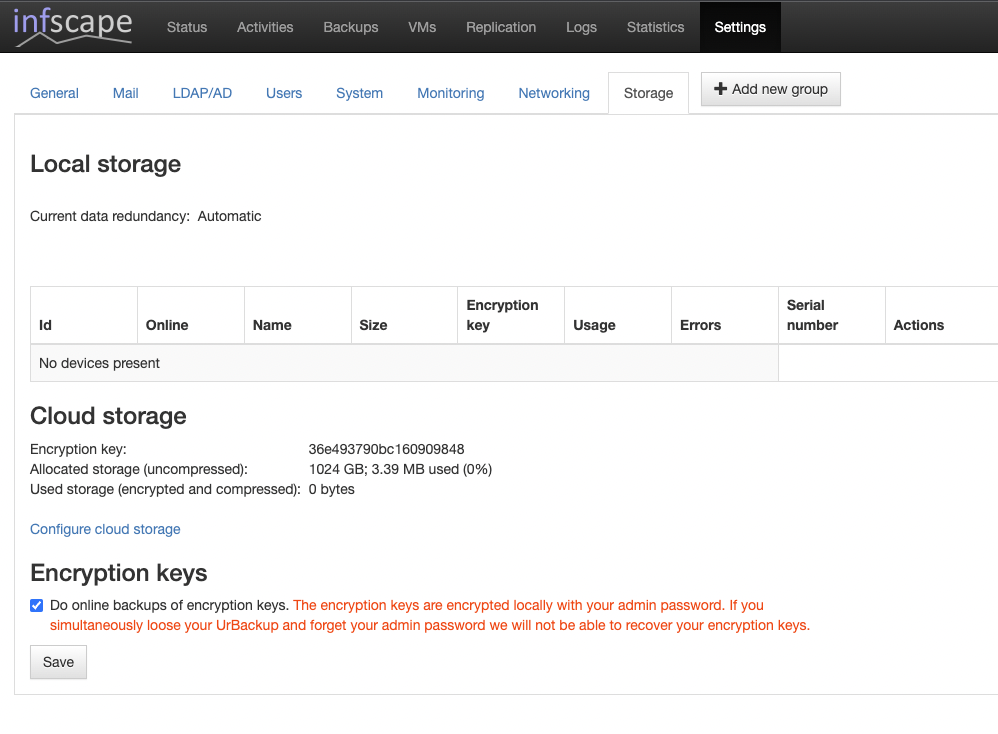Open the Replication page

500,27
